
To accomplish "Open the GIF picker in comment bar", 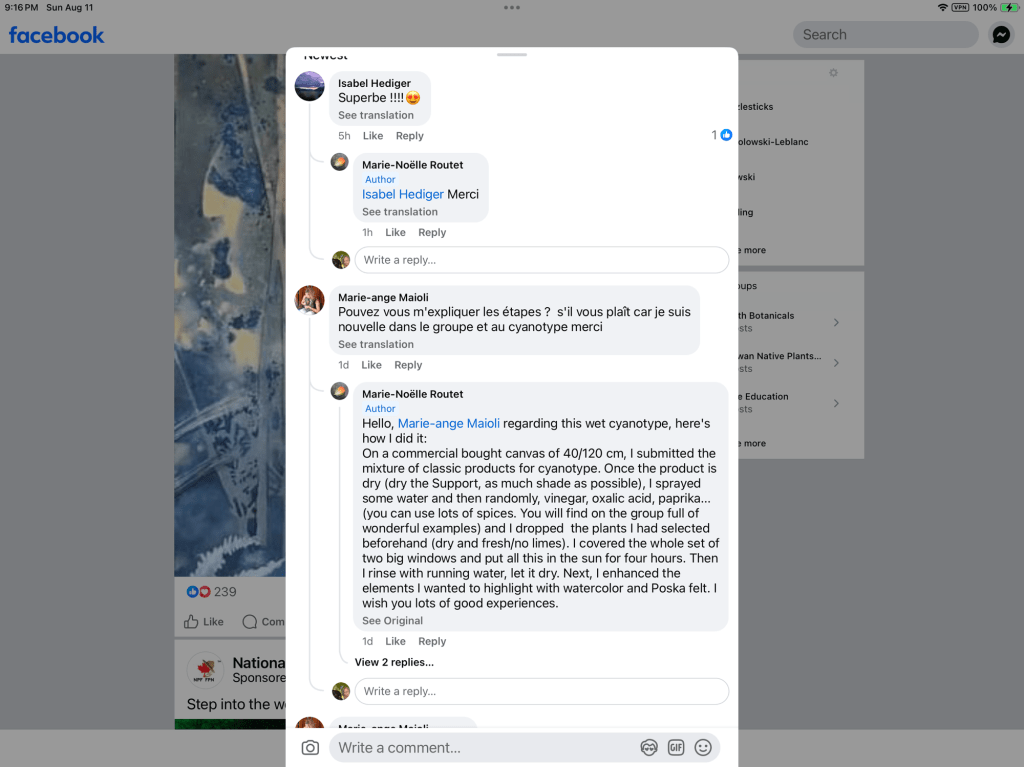I will tap(676, 747).
